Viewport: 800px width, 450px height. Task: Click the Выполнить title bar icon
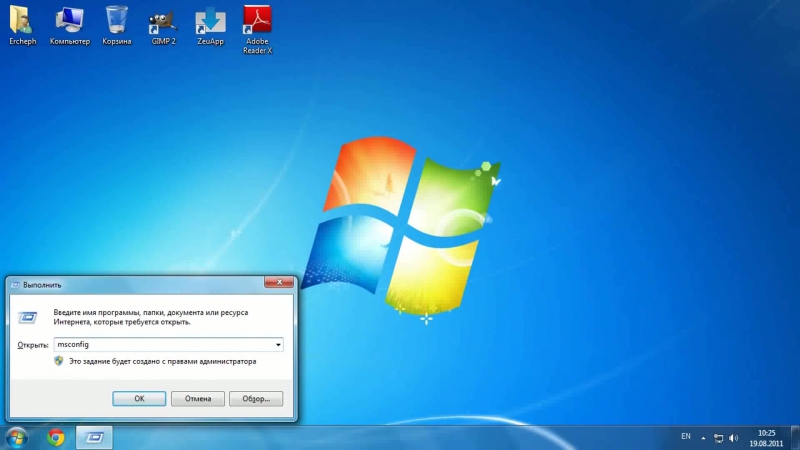(15, 285)
